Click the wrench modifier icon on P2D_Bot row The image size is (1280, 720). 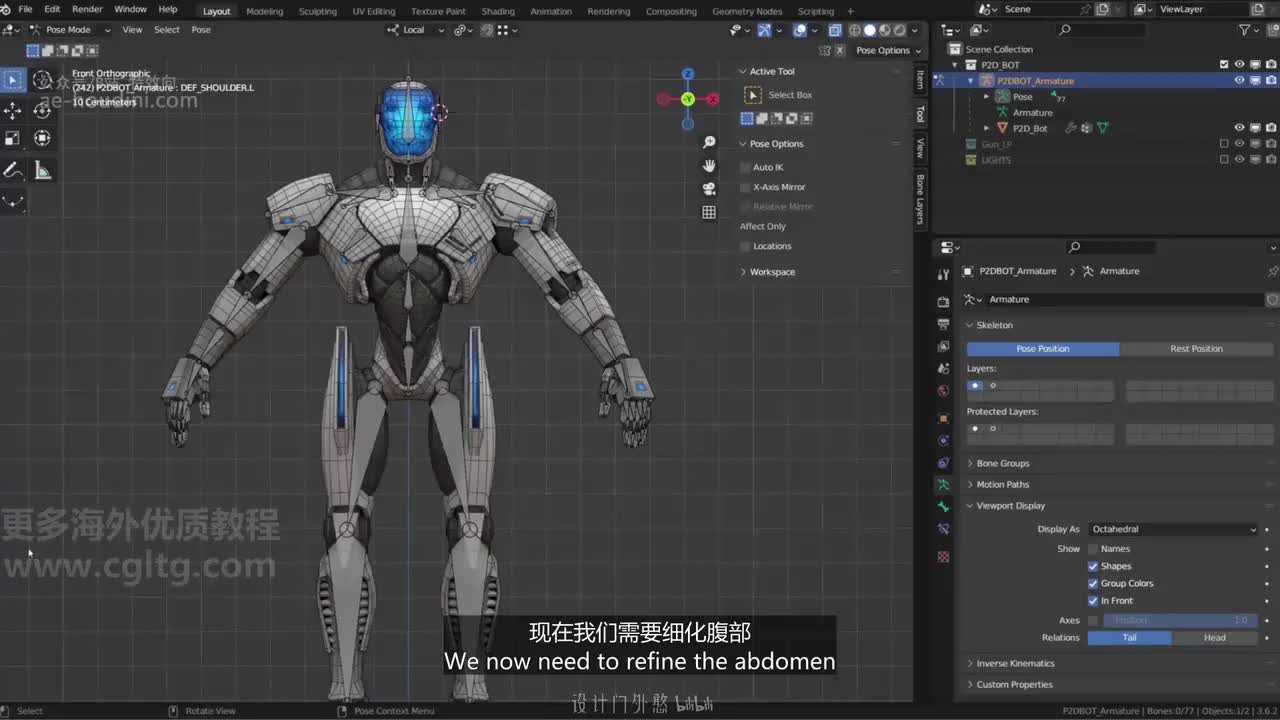tap(1071, 128)
